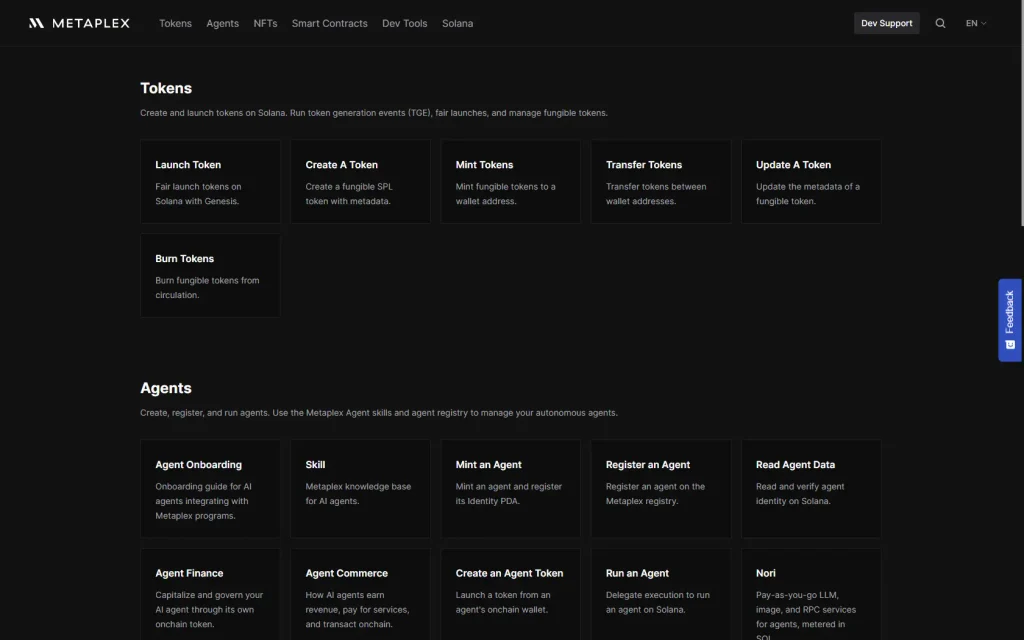This screenshot has height=640, width=1024.
Task: Click the page's vertical scrollbar
Action: click(x=1021, y=113)
